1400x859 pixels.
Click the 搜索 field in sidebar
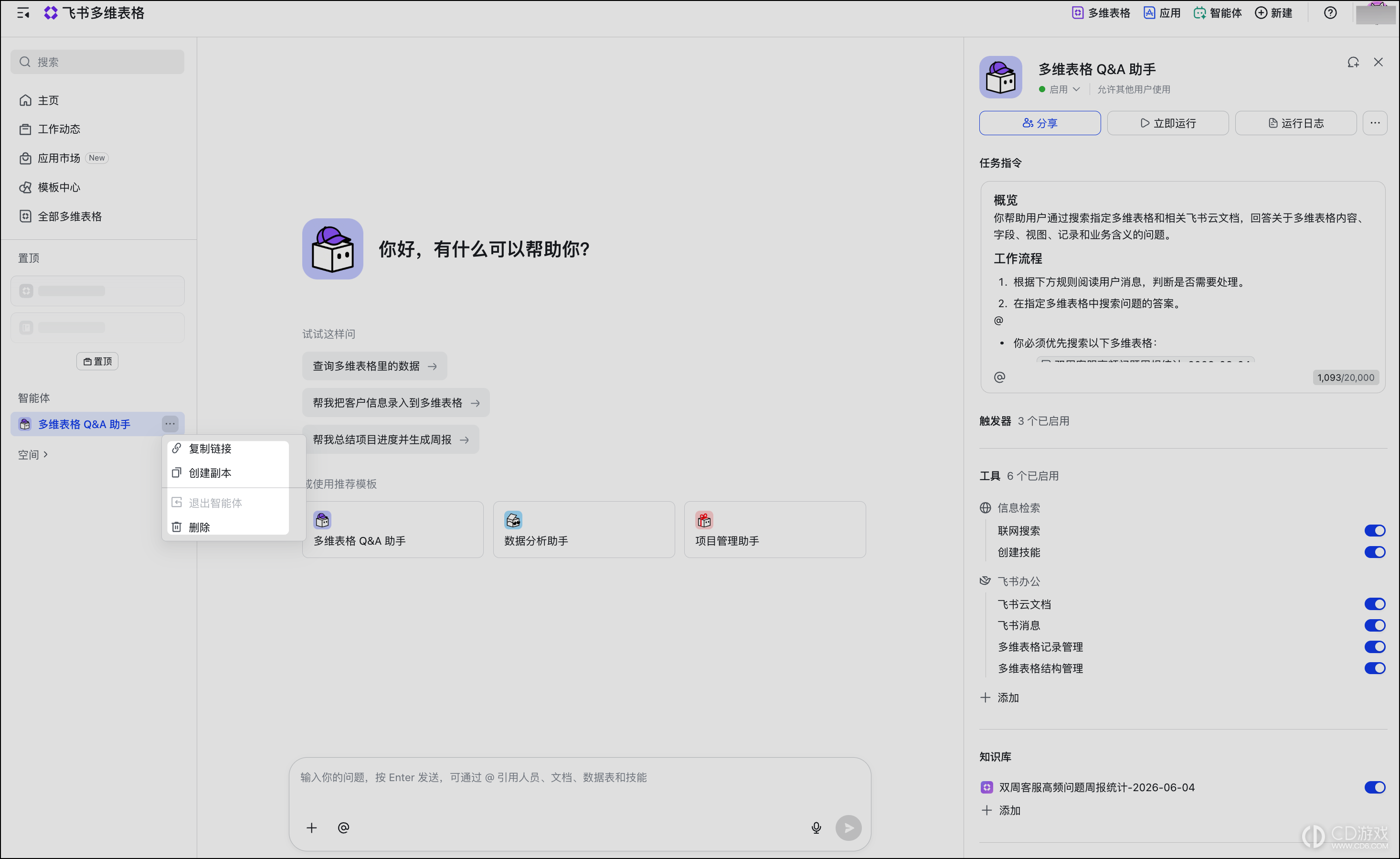coord(97,62)
